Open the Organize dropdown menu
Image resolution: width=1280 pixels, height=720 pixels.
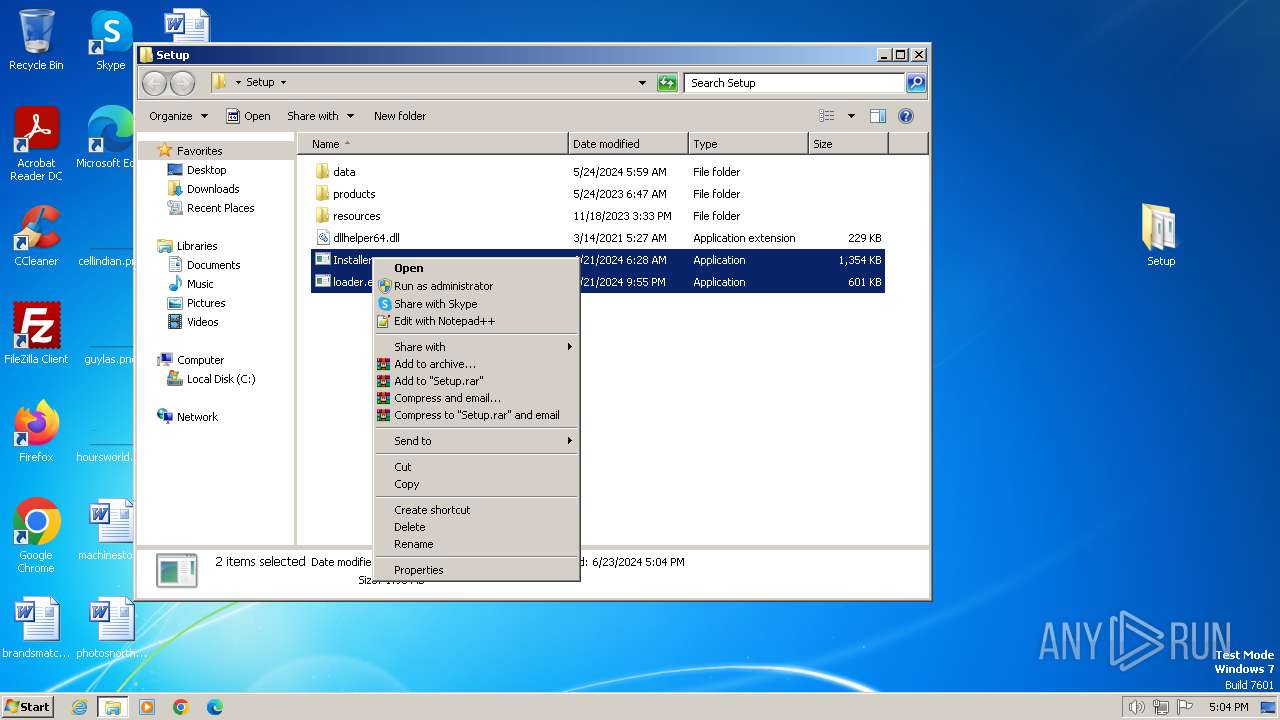point(178,116)
